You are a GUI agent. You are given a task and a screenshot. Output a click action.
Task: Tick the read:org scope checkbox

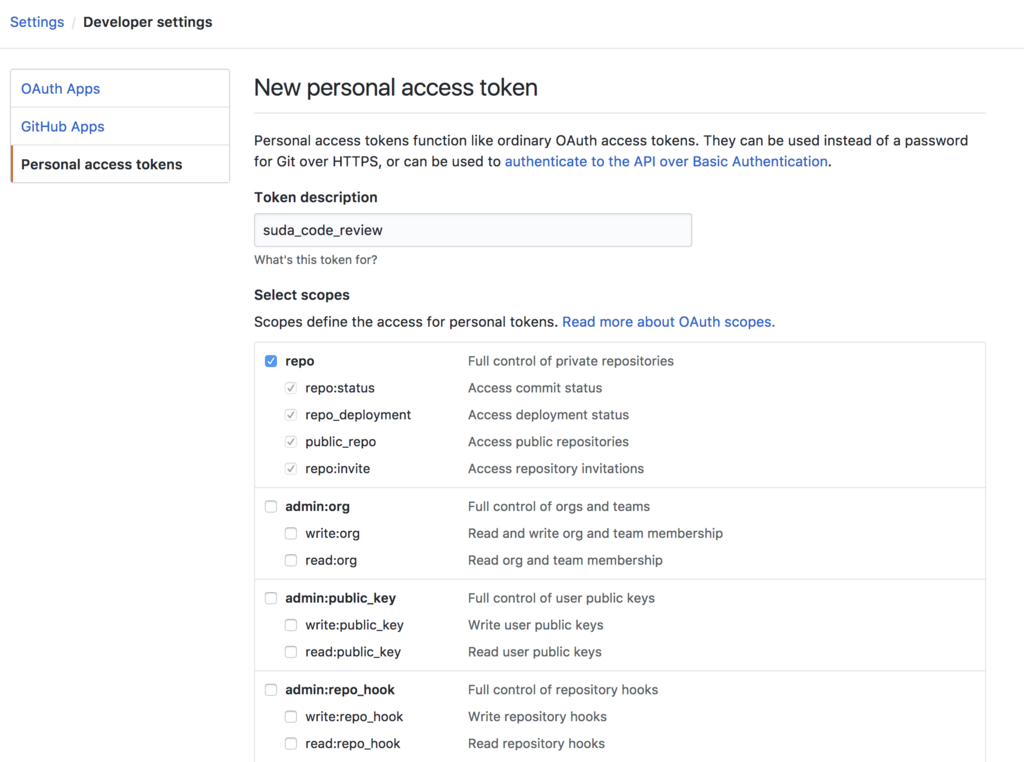coord(291,561)
